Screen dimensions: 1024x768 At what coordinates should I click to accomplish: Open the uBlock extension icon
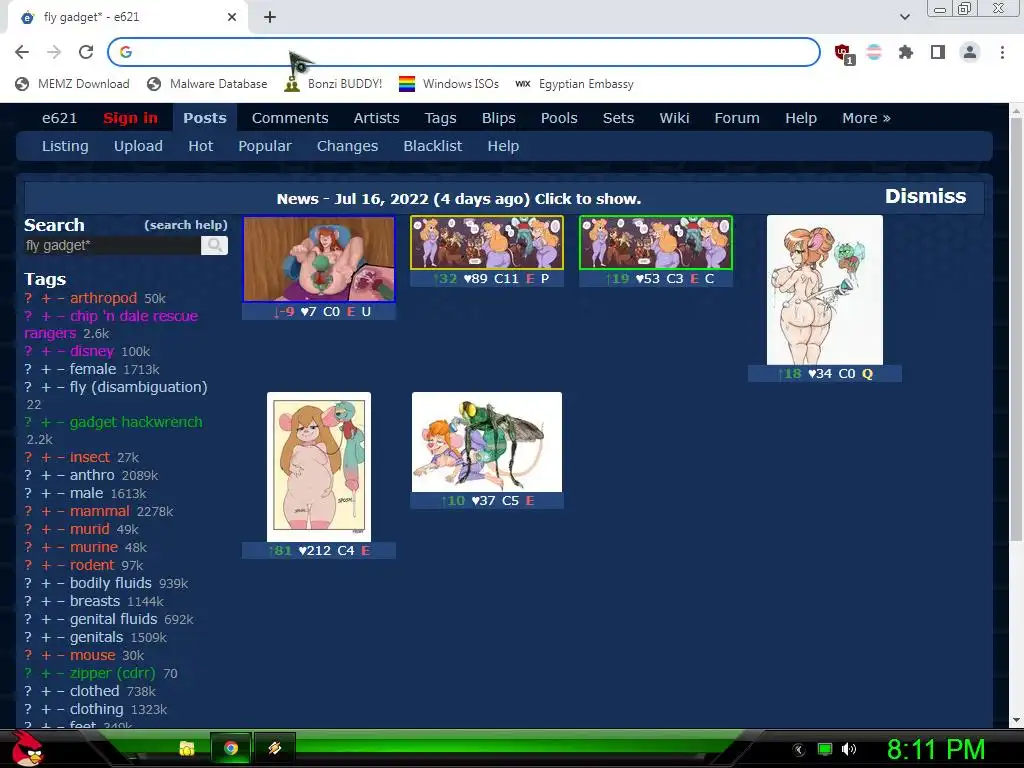click(x=844, y=53)
